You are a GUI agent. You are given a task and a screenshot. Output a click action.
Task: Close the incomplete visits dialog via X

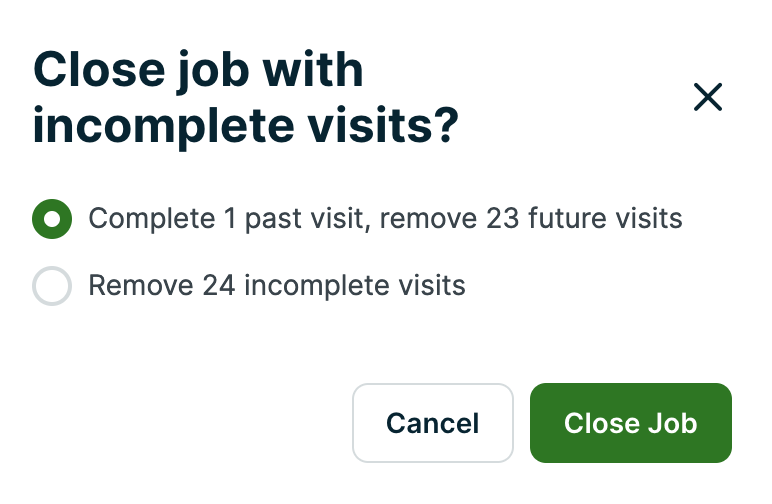pyautogui.click(x=707, y=97)
